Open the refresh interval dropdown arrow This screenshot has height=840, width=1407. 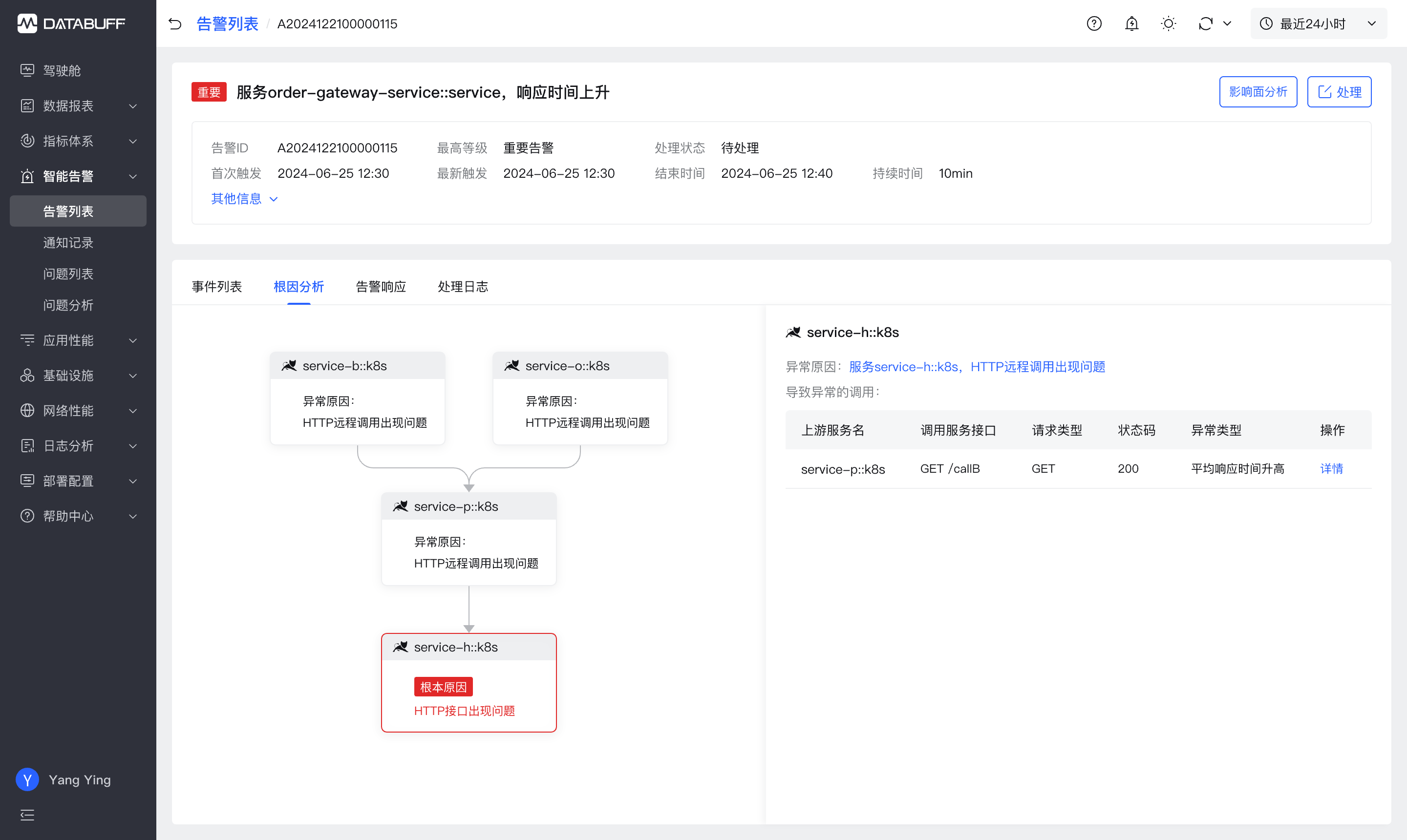point(1227,24)
